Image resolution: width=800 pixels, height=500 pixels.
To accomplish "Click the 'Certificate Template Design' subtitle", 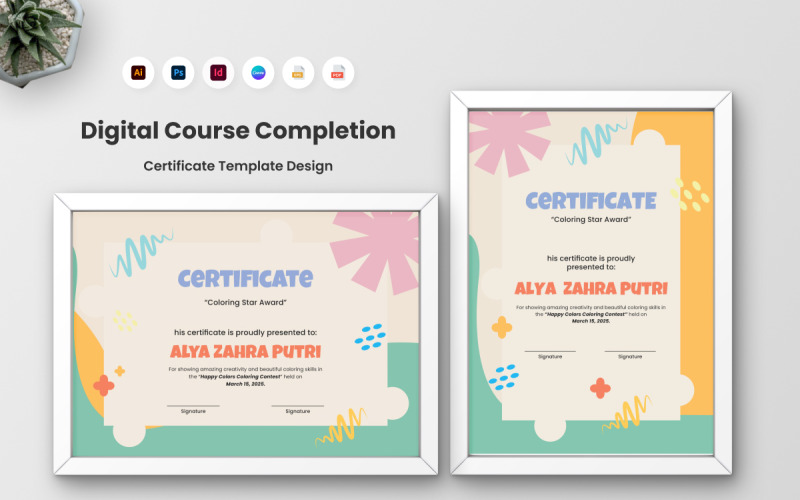I will (238, 166).
